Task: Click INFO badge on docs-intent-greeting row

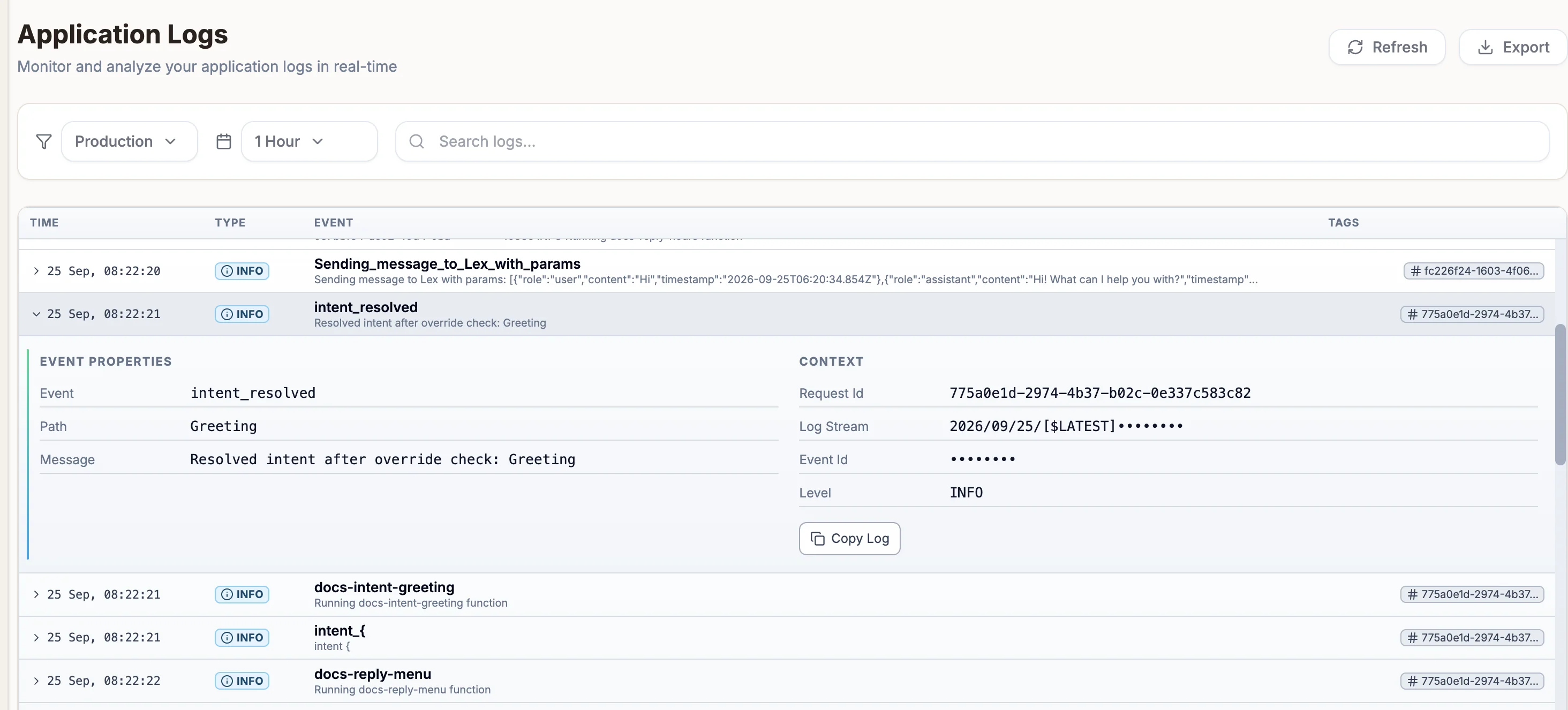Action: click(242, 594)
